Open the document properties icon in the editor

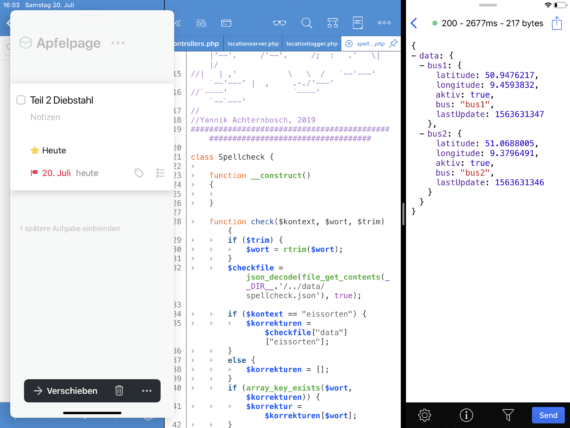point(358,23)
